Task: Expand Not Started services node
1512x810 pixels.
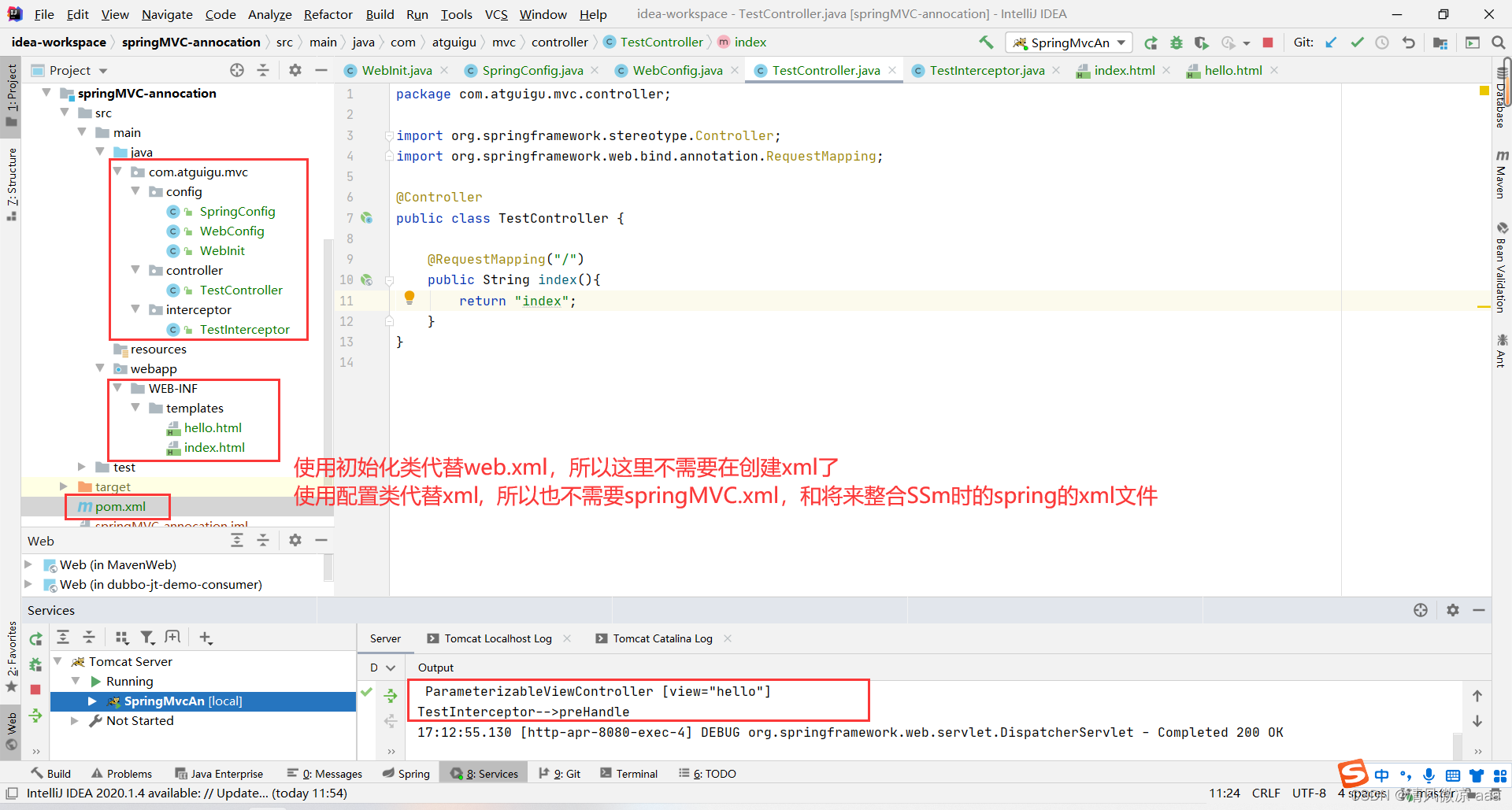Action: (x=75, y=720)
